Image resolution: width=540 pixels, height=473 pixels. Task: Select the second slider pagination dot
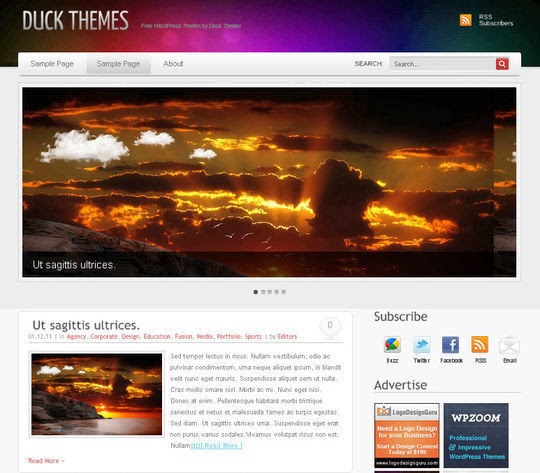point(263,292)
